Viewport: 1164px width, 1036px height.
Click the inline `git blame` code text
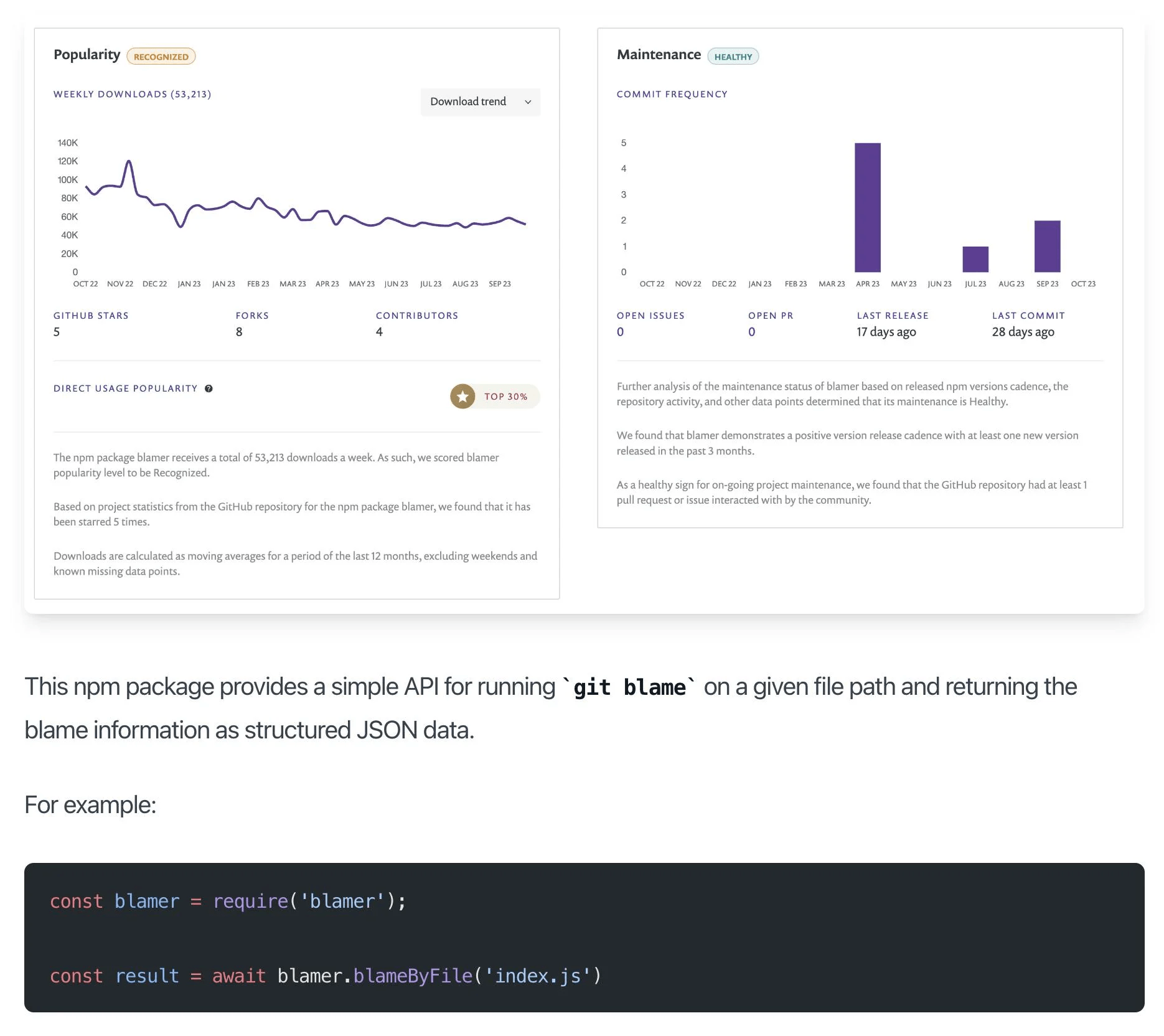coord(629,687)
